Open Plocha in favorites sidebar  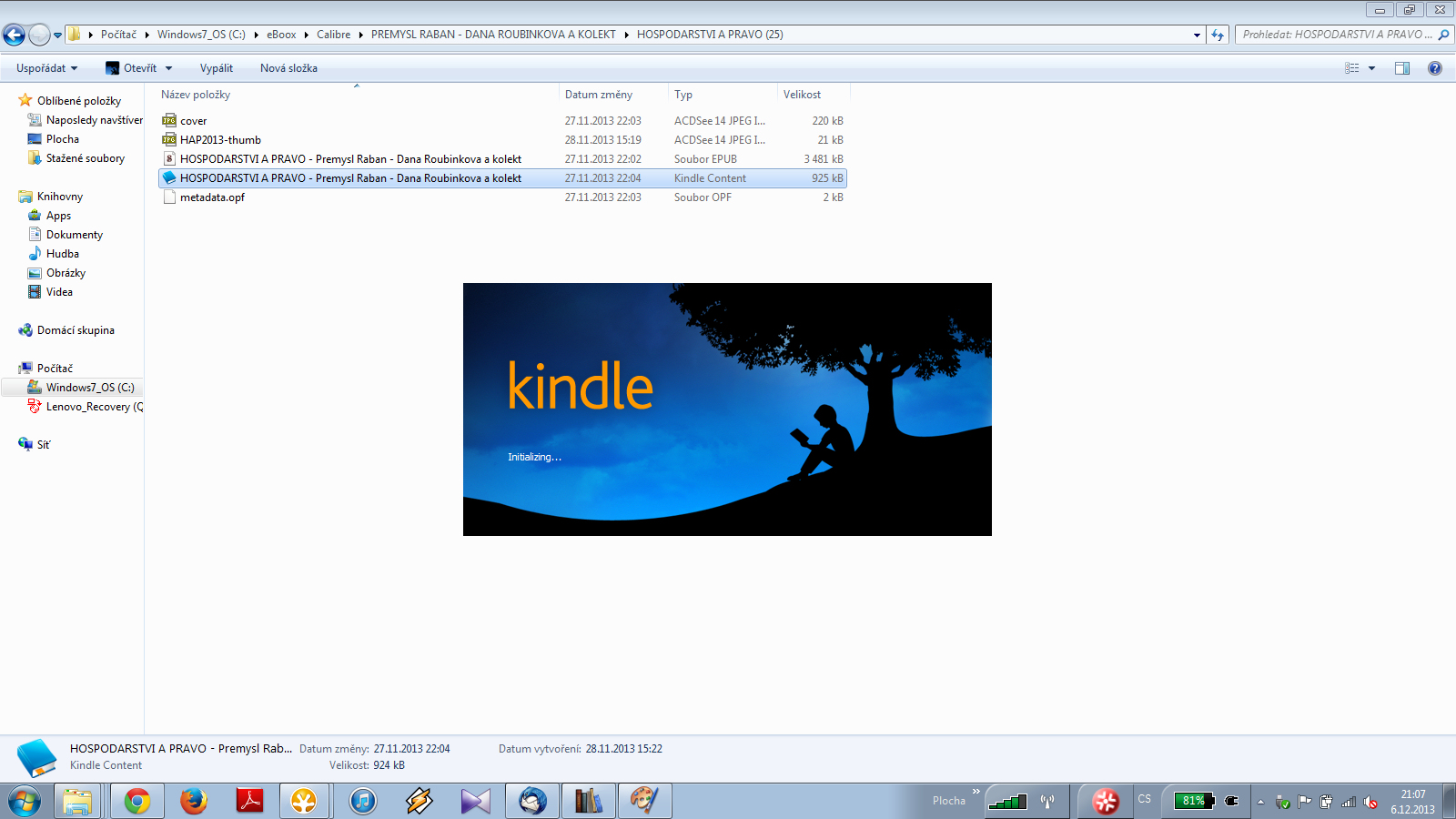coord(62,139)
